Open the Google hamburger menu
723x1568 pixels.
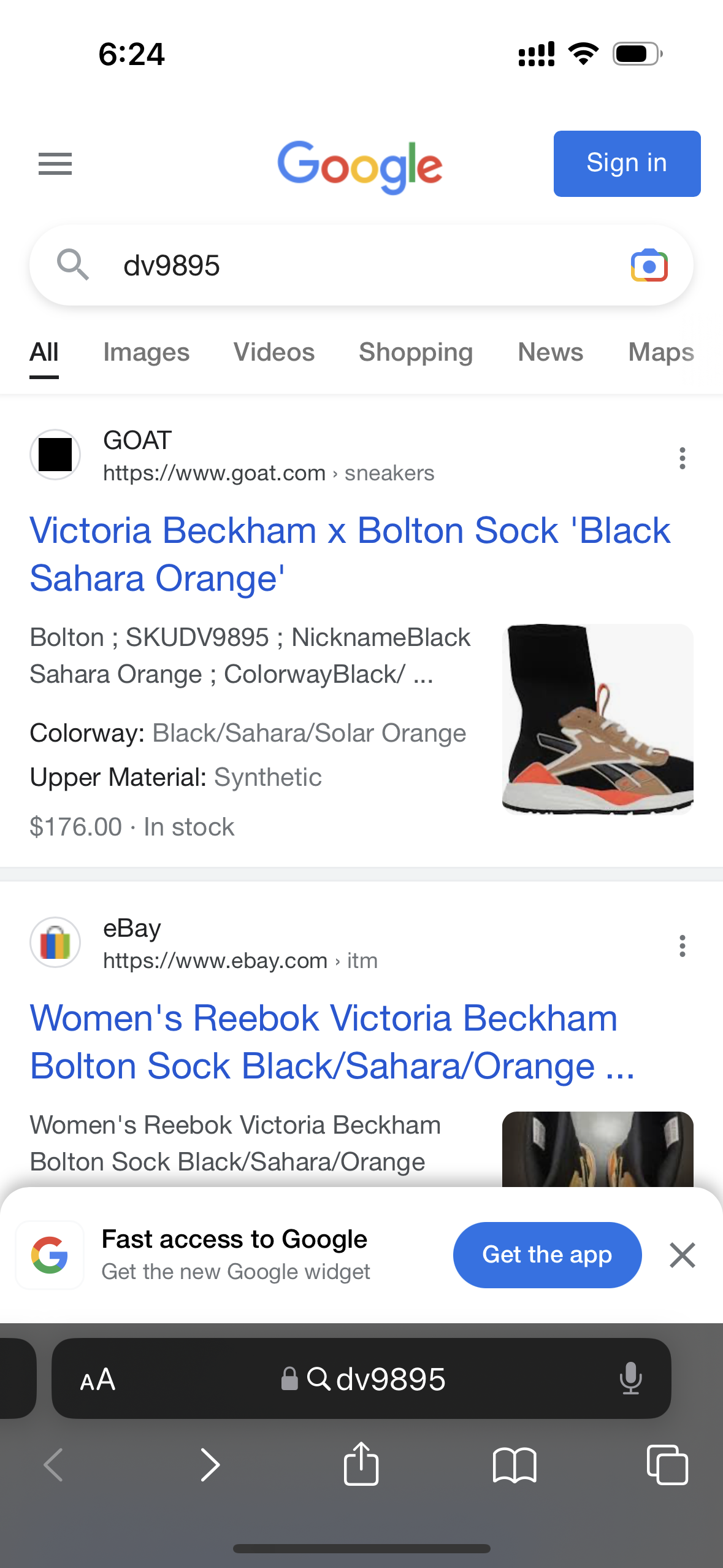pos(55,164)
